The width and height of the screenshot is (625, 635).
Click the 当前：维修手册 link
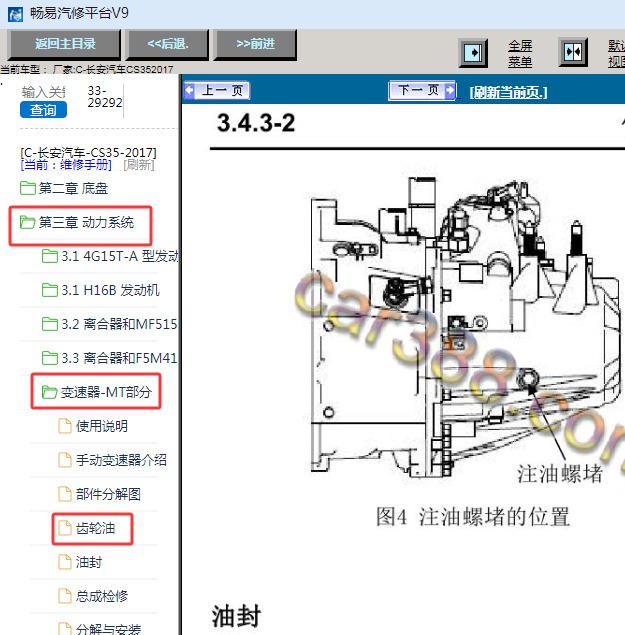click(x=66, y=165)
